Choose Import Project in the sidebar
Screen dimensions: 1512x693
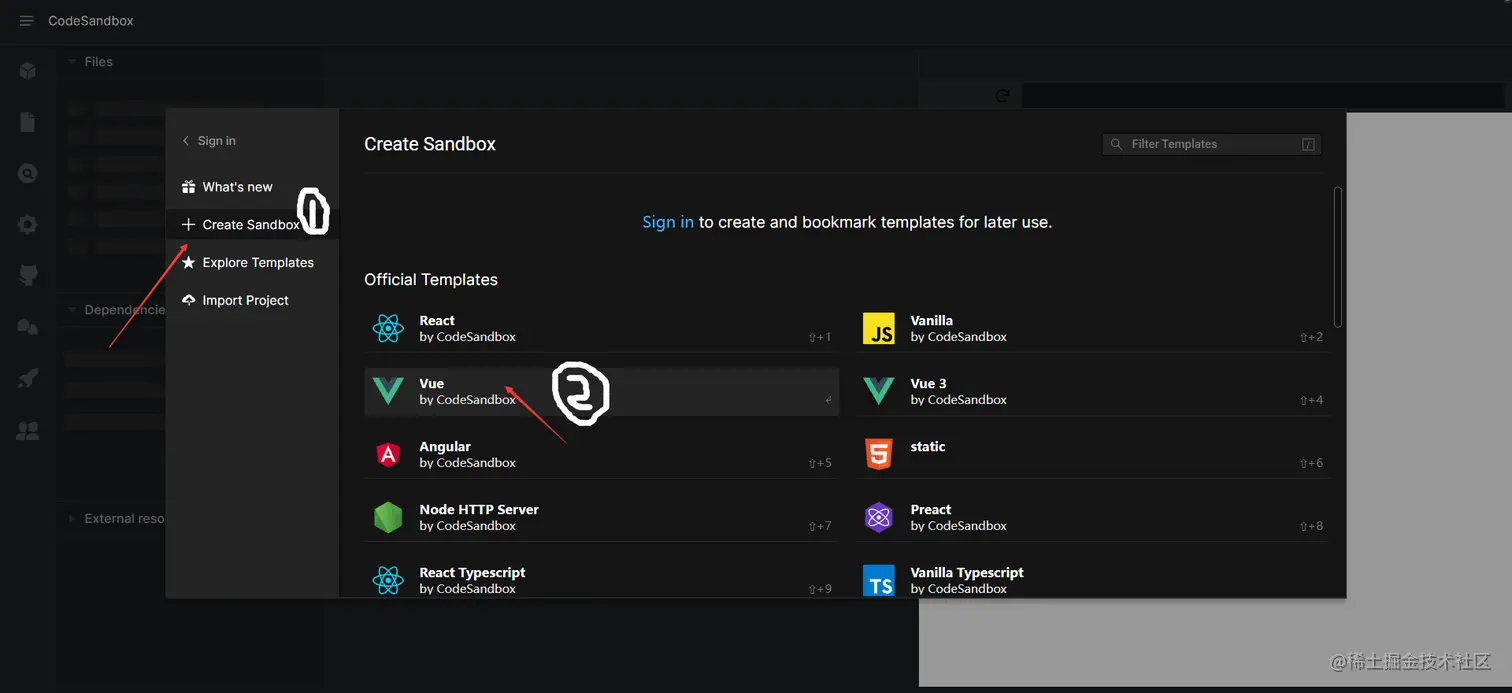(245, 300)
